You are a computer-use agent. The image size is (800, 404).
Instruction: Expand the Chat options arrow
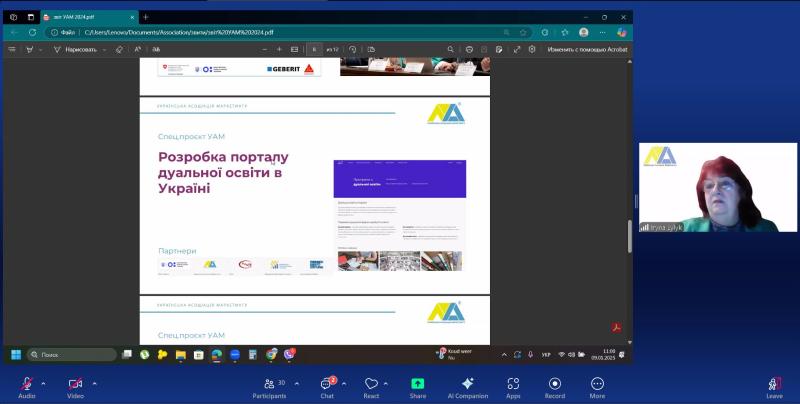pyautogui.click(x=345, y=382)
